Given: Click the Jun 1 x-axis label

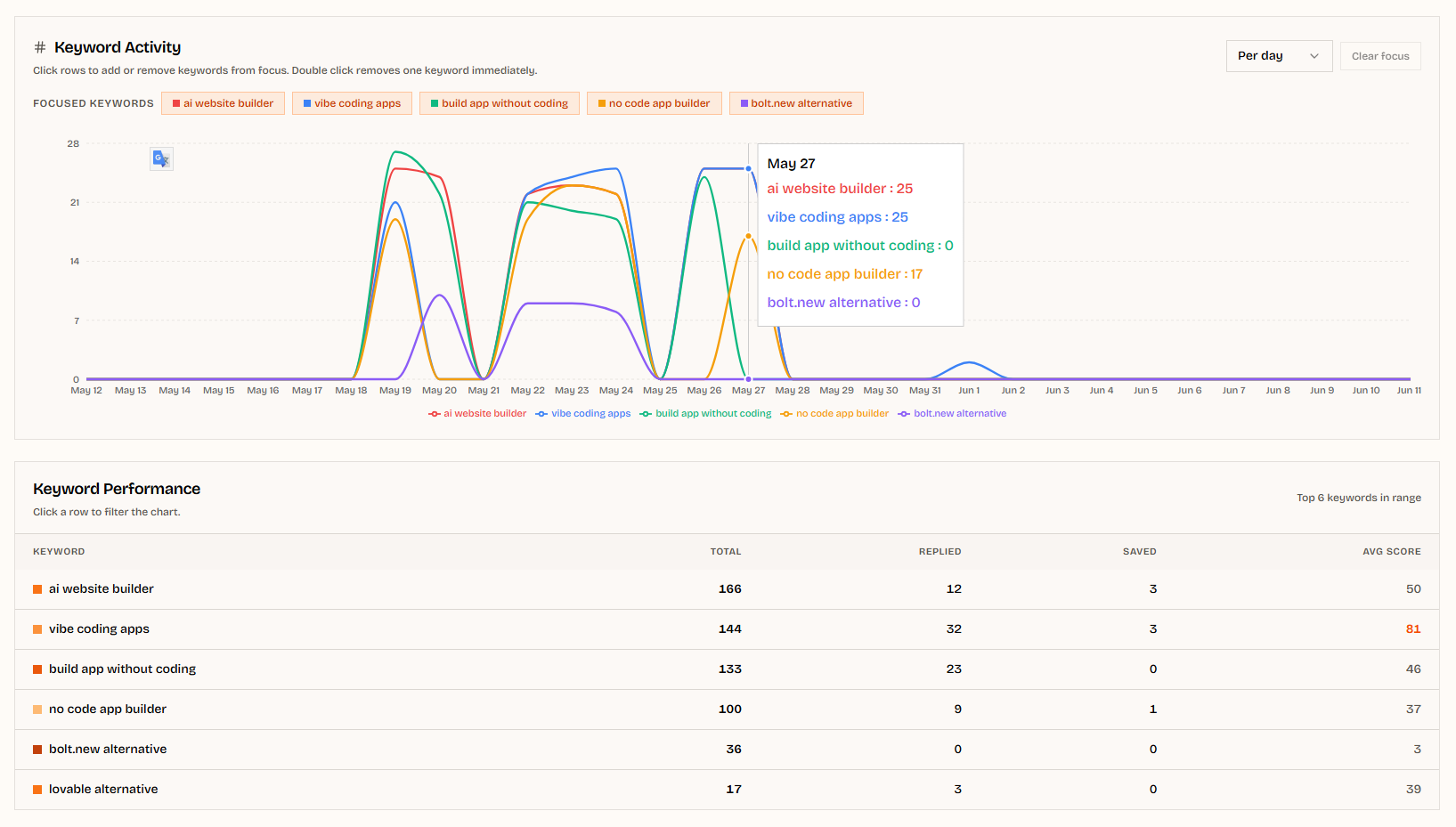Looking at the screenshot, I should 969,391.
